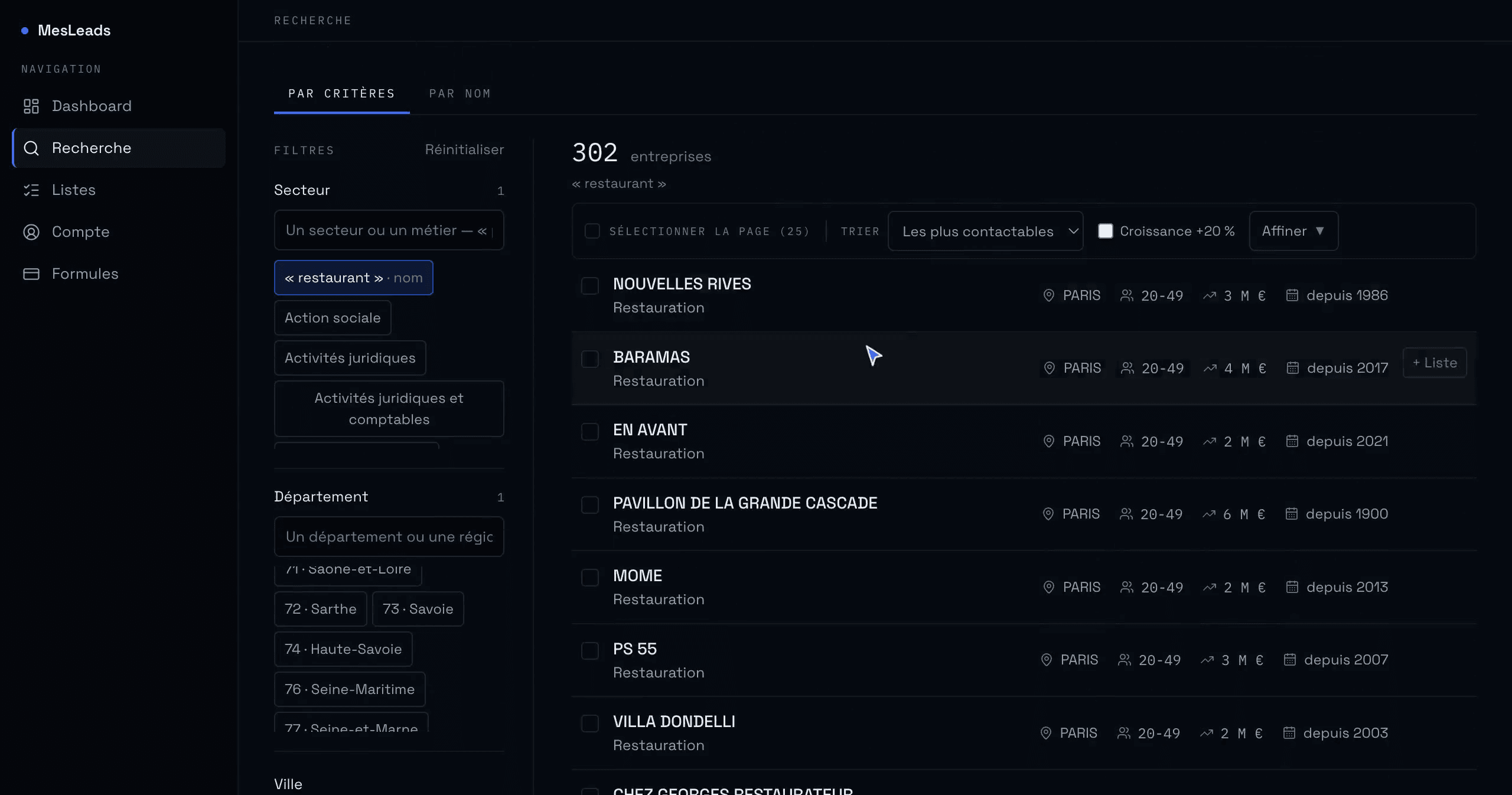This screenshot has height=795, width=1512.
Task: Select the NOUVELLES RIVES checkbox
Action: click(590, 286)
